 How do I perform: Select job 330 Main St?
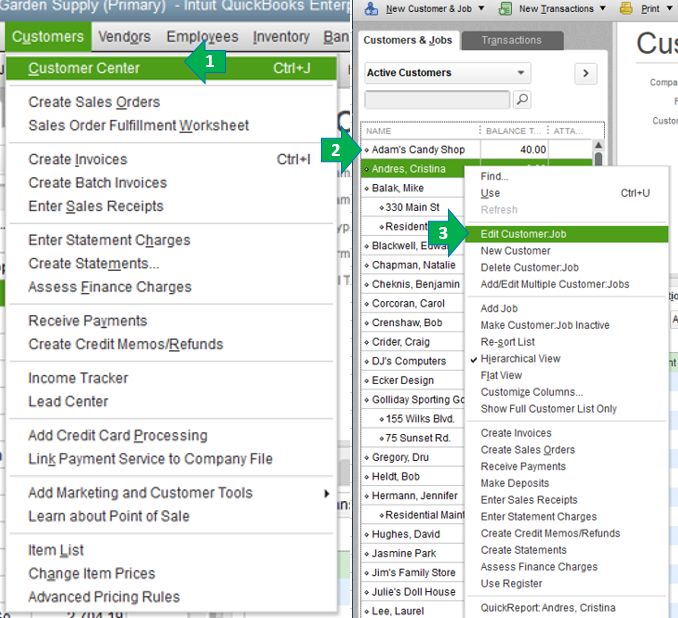413,208
